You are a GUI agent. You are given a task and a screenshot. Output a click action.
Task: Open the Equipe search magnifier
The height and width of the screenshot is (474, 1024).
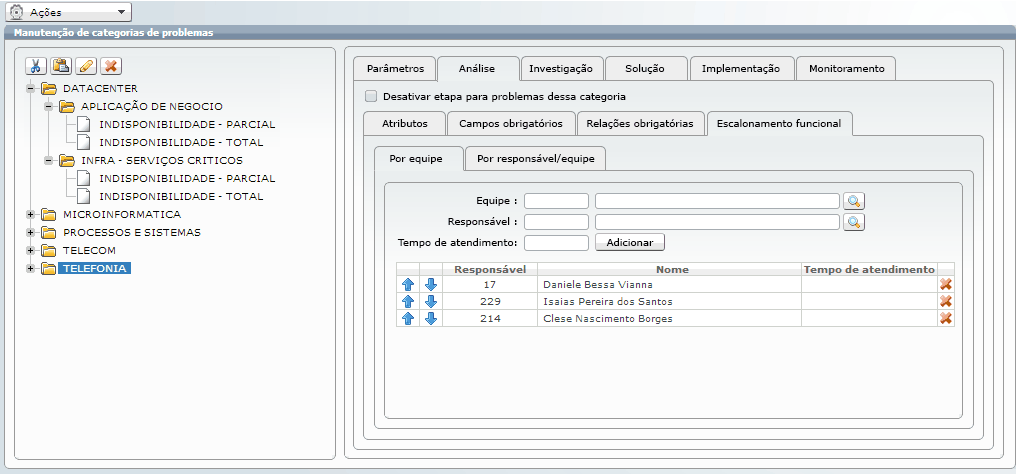click(x=853, y=201)
